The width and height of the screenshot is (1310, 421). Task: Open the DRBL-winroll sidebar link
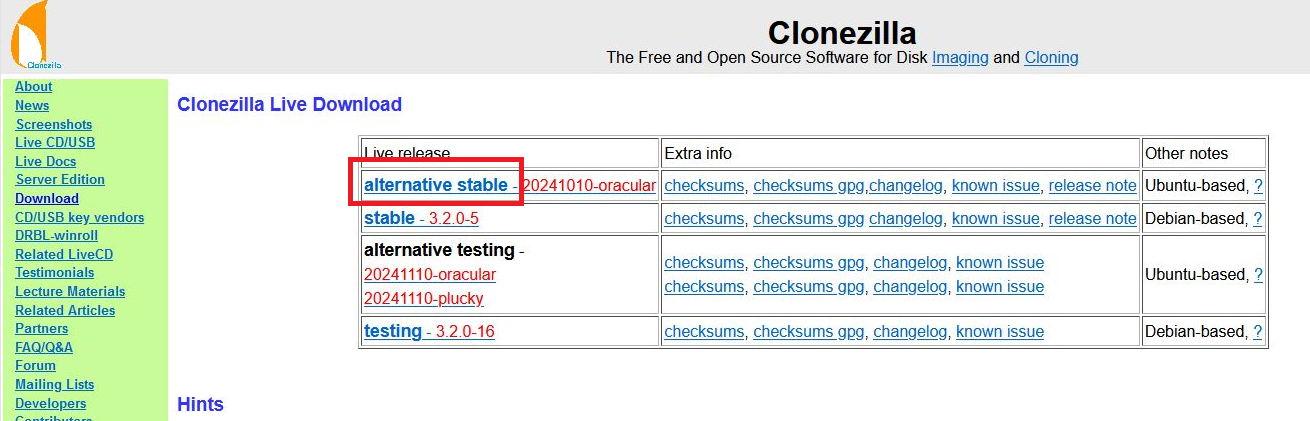[x=57, y=236]
